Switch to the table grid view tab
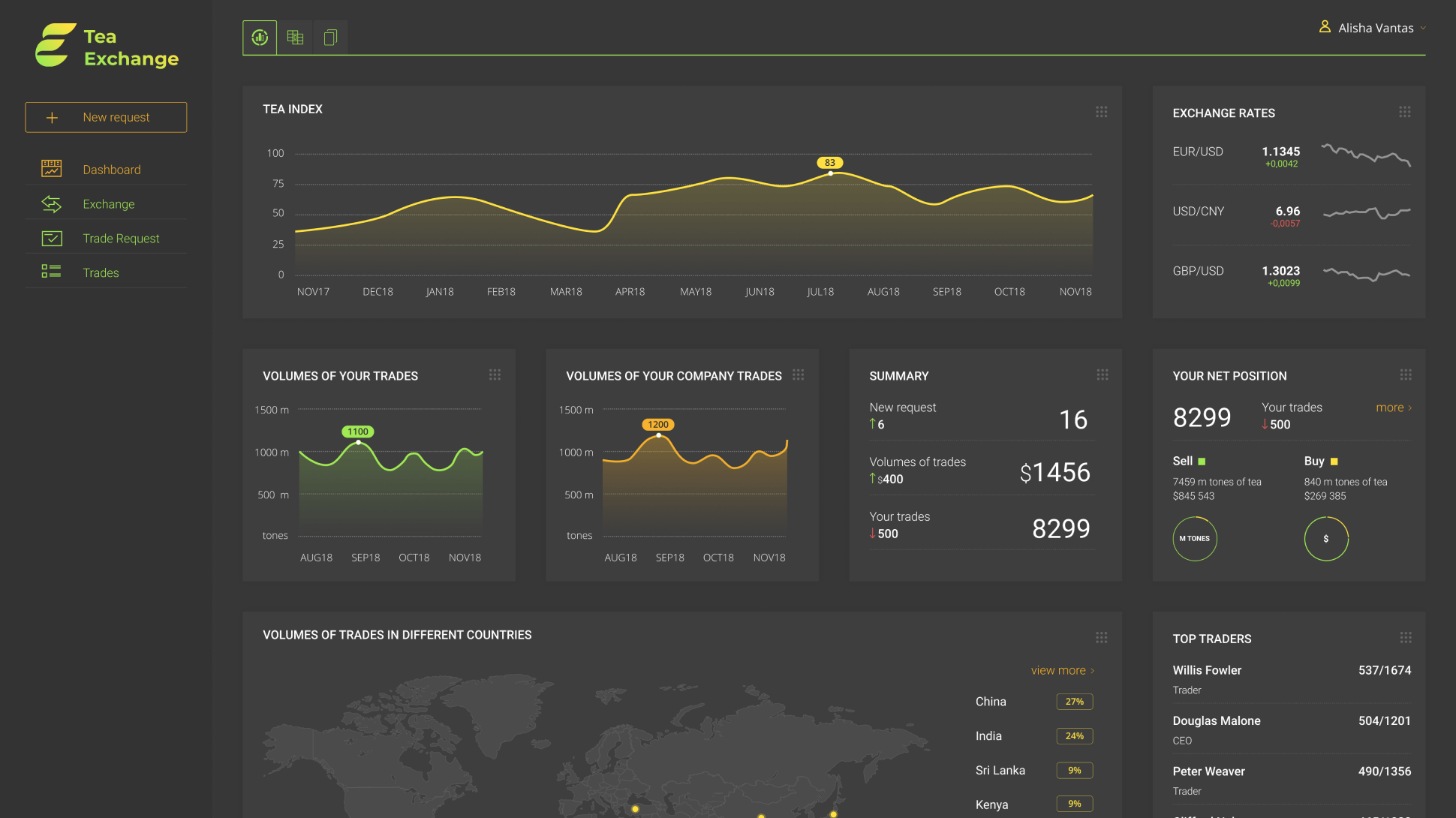 [295, 38]
